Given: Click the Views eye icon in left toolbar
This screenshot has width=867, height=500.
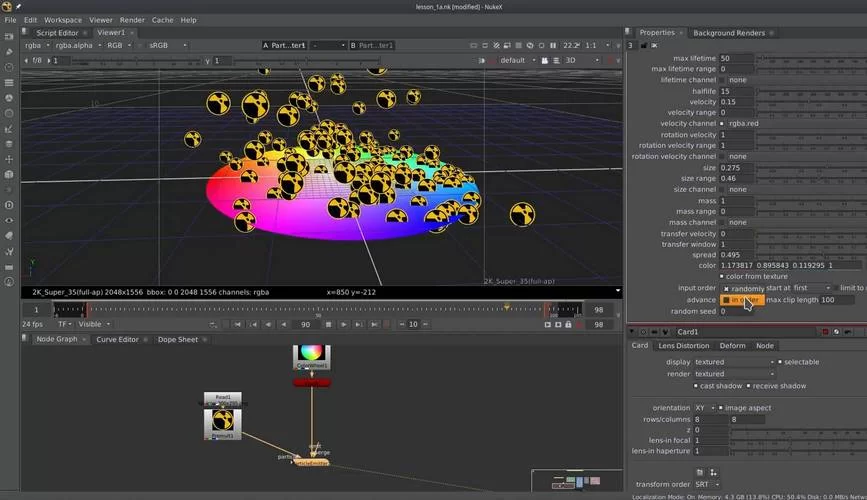Looking at the screenshot, I should point(9,221).
